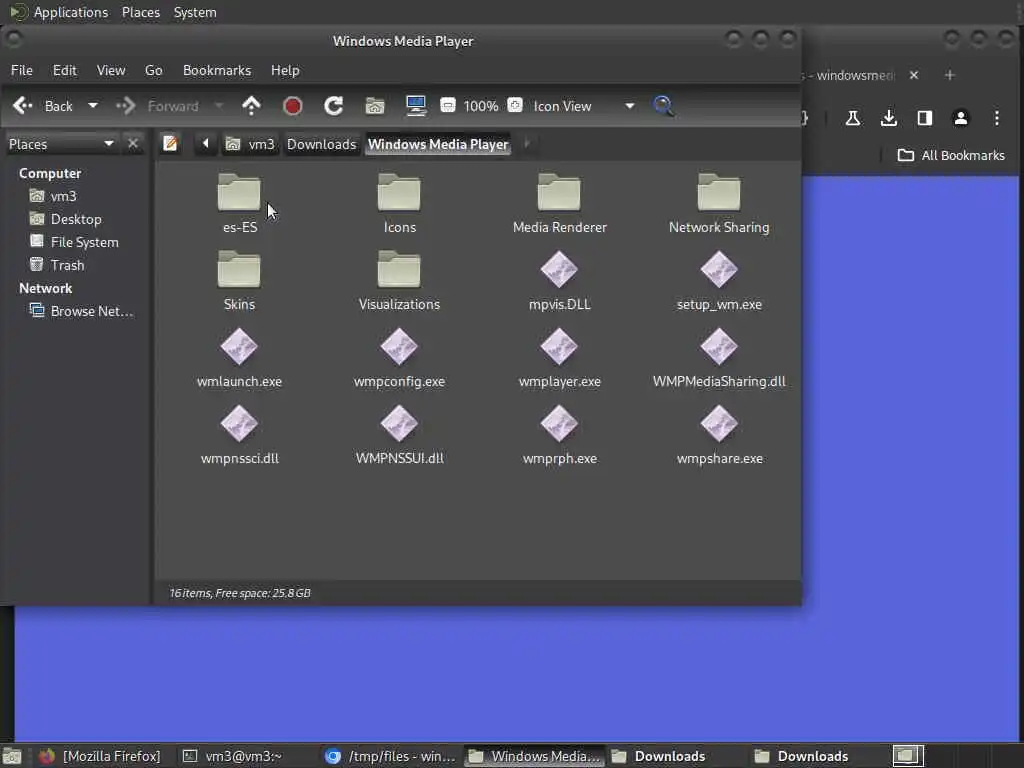Click the red Stop loading icon

pyautogui.click(x=293, y=106)
